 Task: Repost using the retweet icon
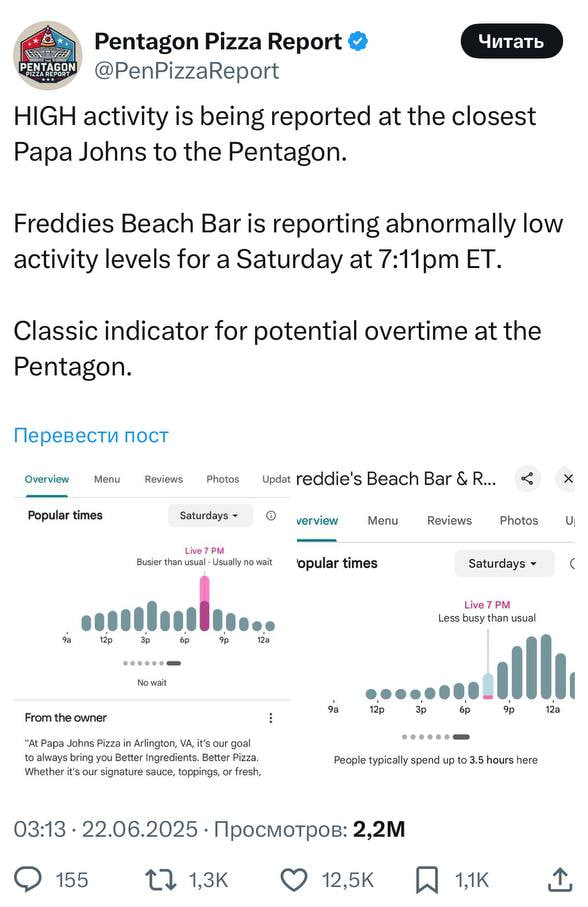[161, 880]
